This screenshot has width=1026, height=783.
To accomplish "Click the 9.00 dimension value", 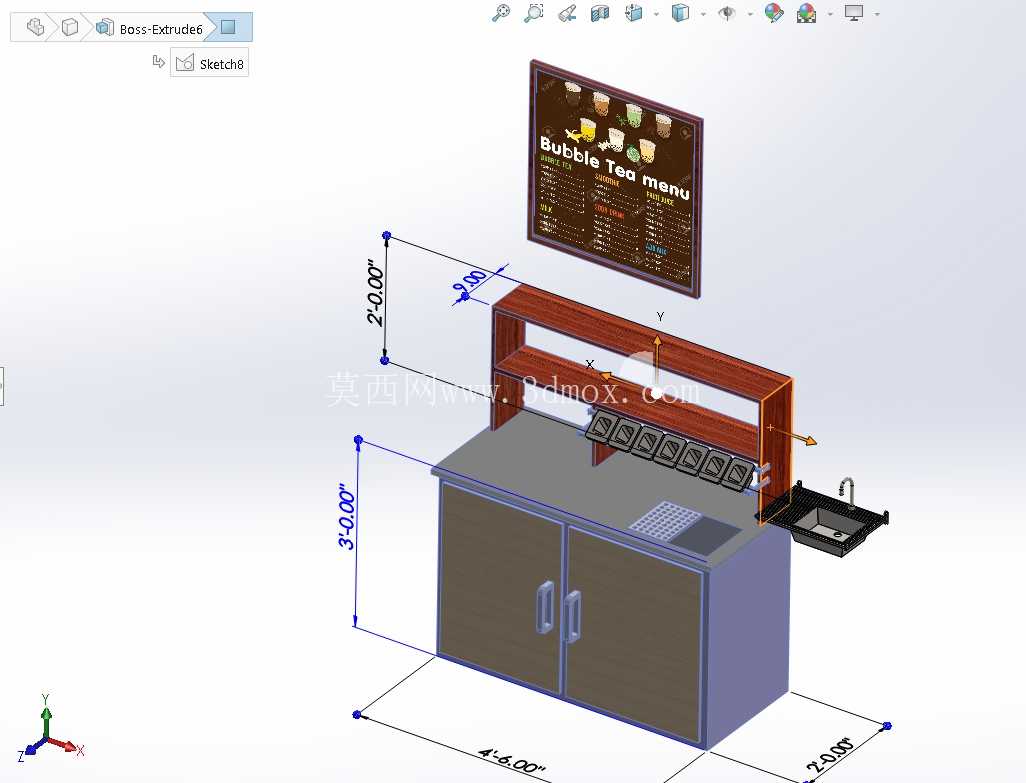I will pyautogui.click(x=471, y=282).
